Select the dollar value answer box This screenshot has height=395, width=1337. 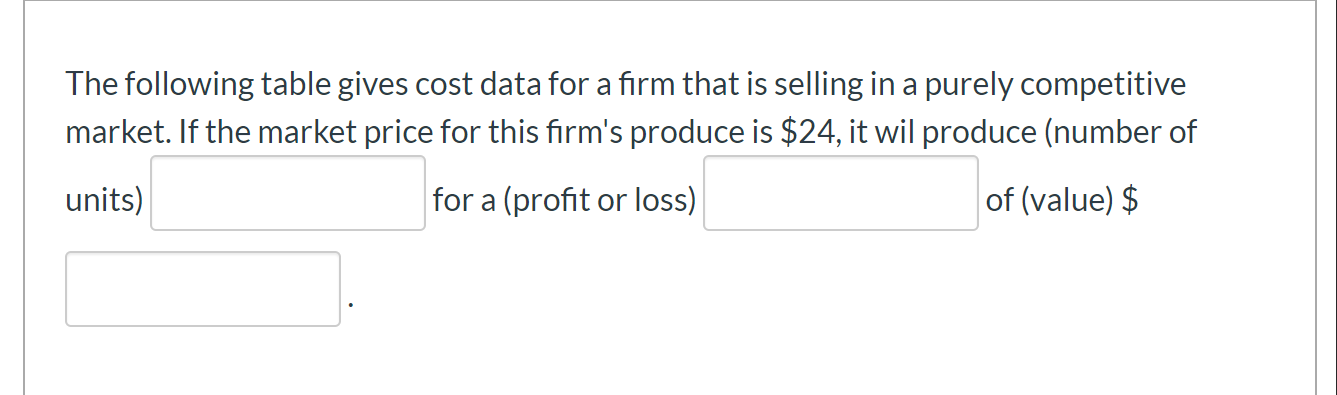203,289
